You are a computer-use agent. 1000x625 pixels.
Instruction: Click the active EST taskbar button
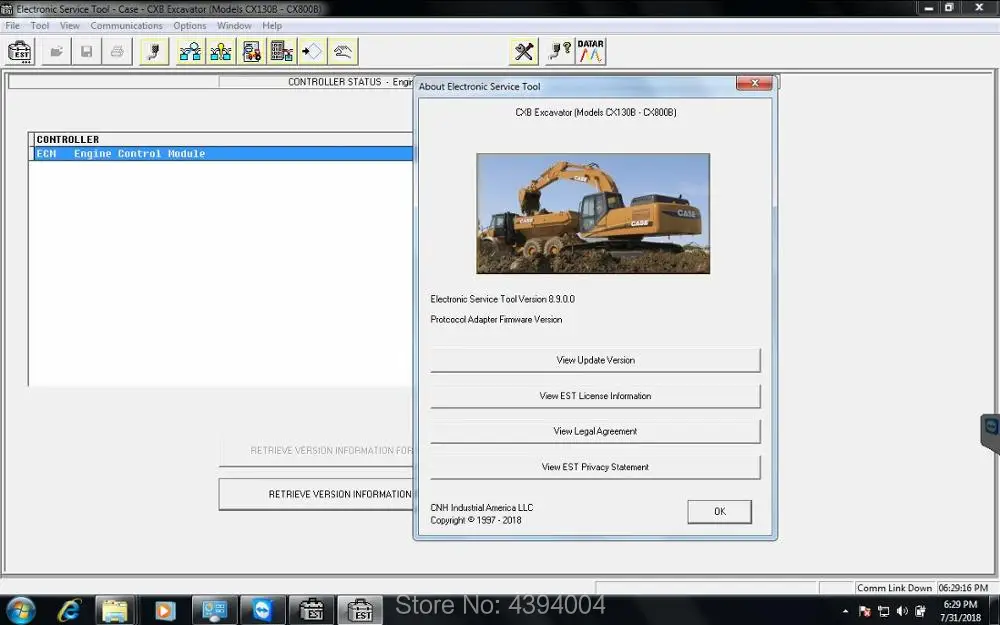pos(360,611)
